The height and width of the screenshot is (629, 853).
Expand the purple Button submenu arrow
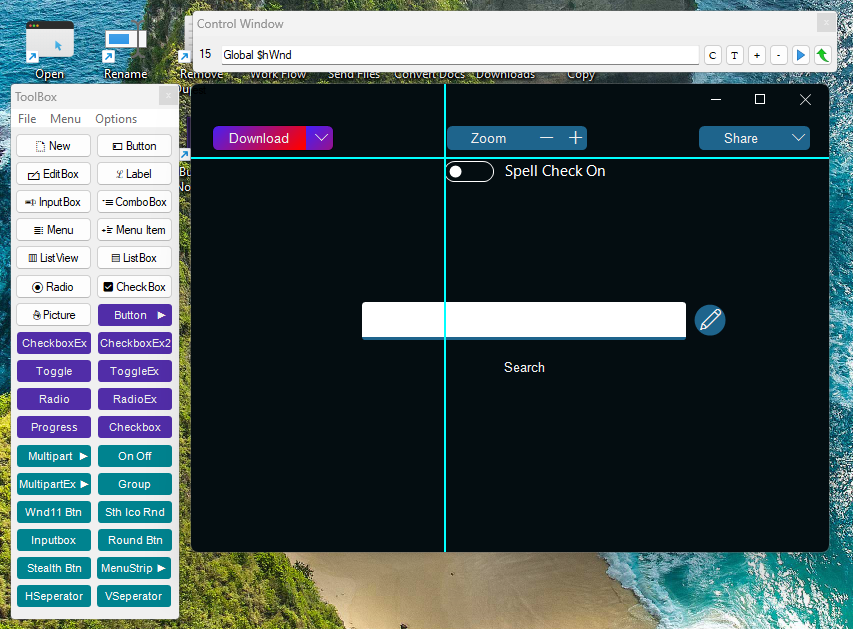tap(161, 315)
